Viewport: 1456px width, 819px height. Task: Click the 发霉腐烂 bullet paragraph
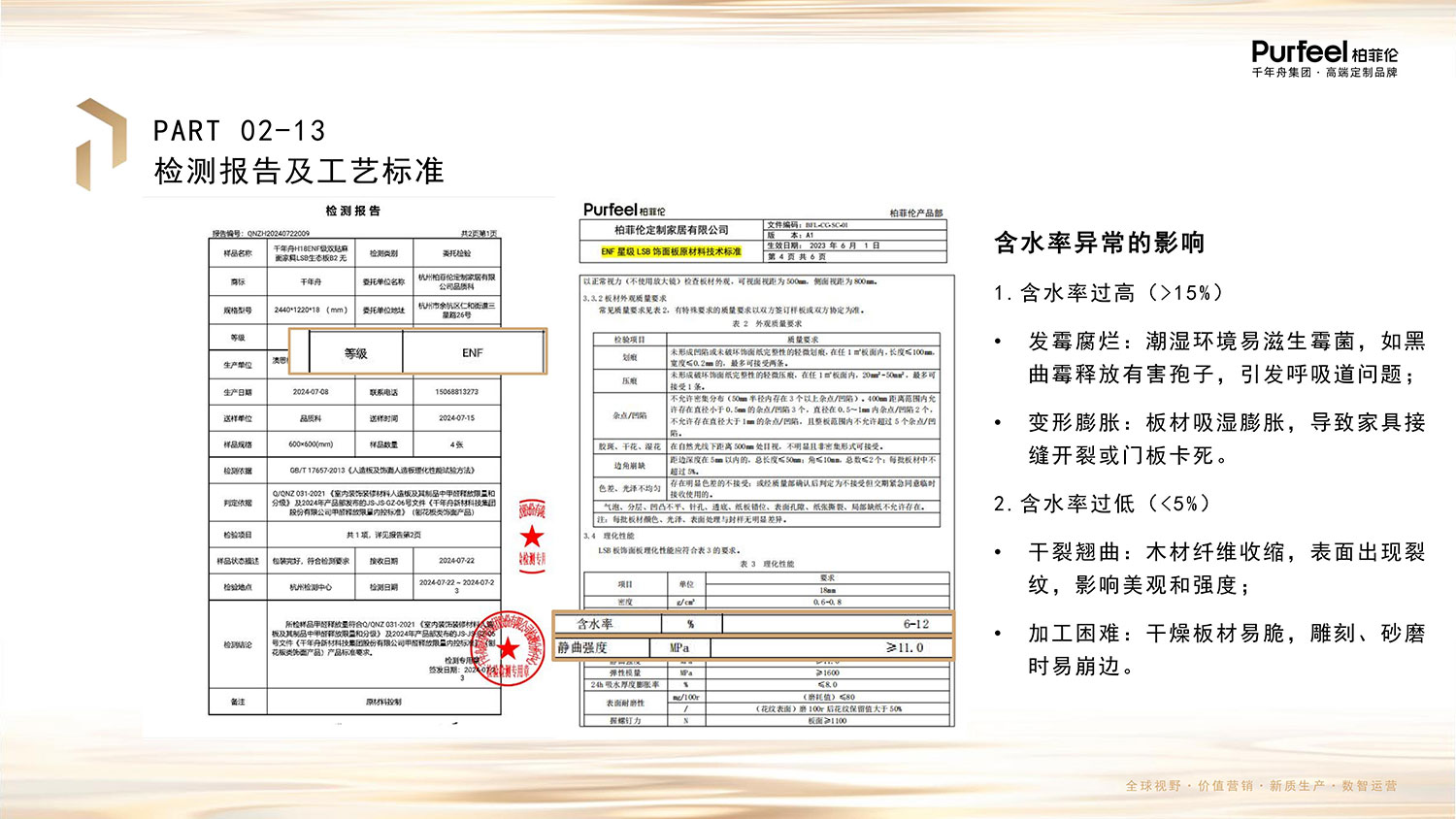1227,357
